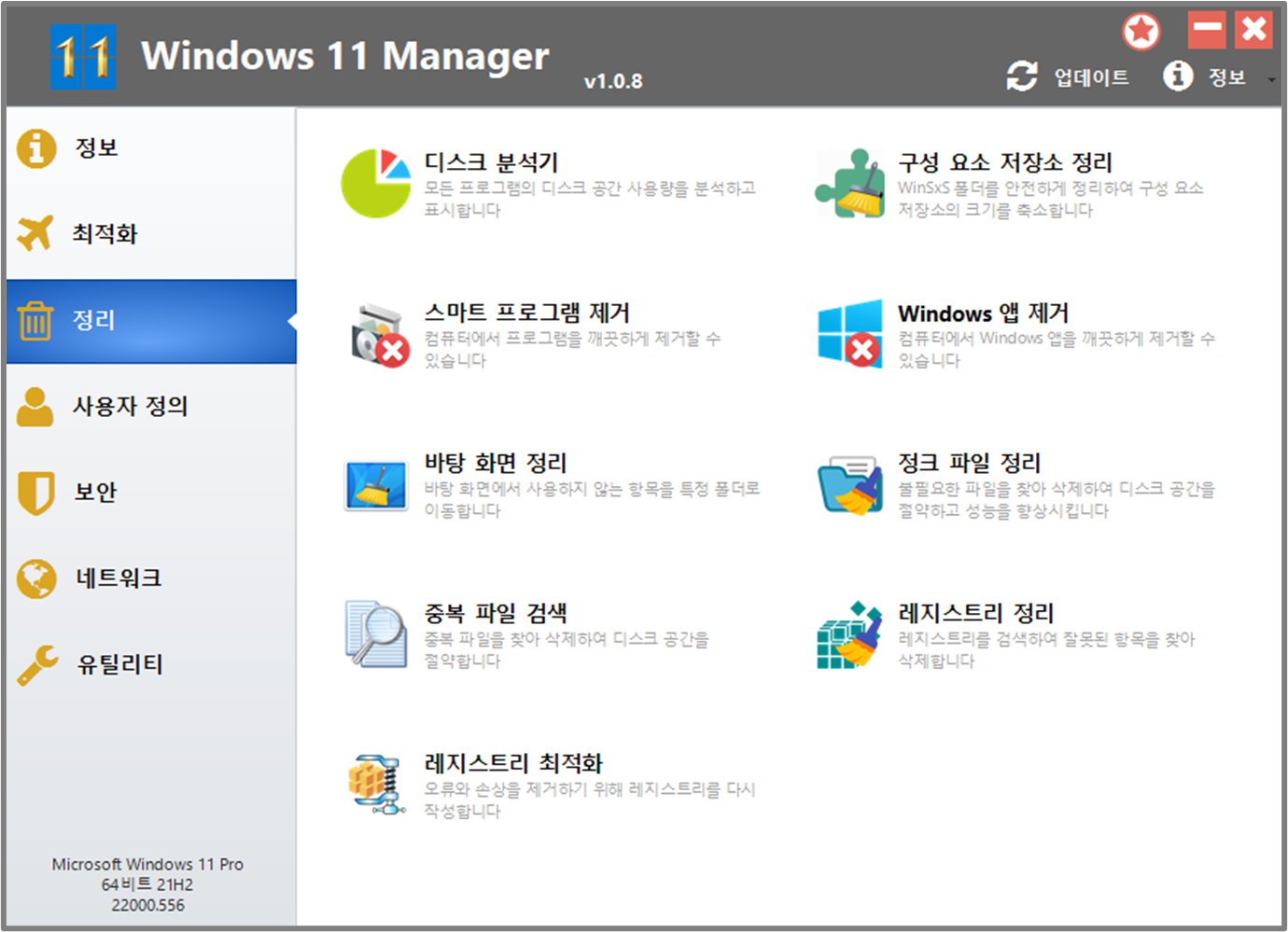Click the globe icon for 네트워크
This screenshot has height=932, width=1288.
tap(36, 578)
